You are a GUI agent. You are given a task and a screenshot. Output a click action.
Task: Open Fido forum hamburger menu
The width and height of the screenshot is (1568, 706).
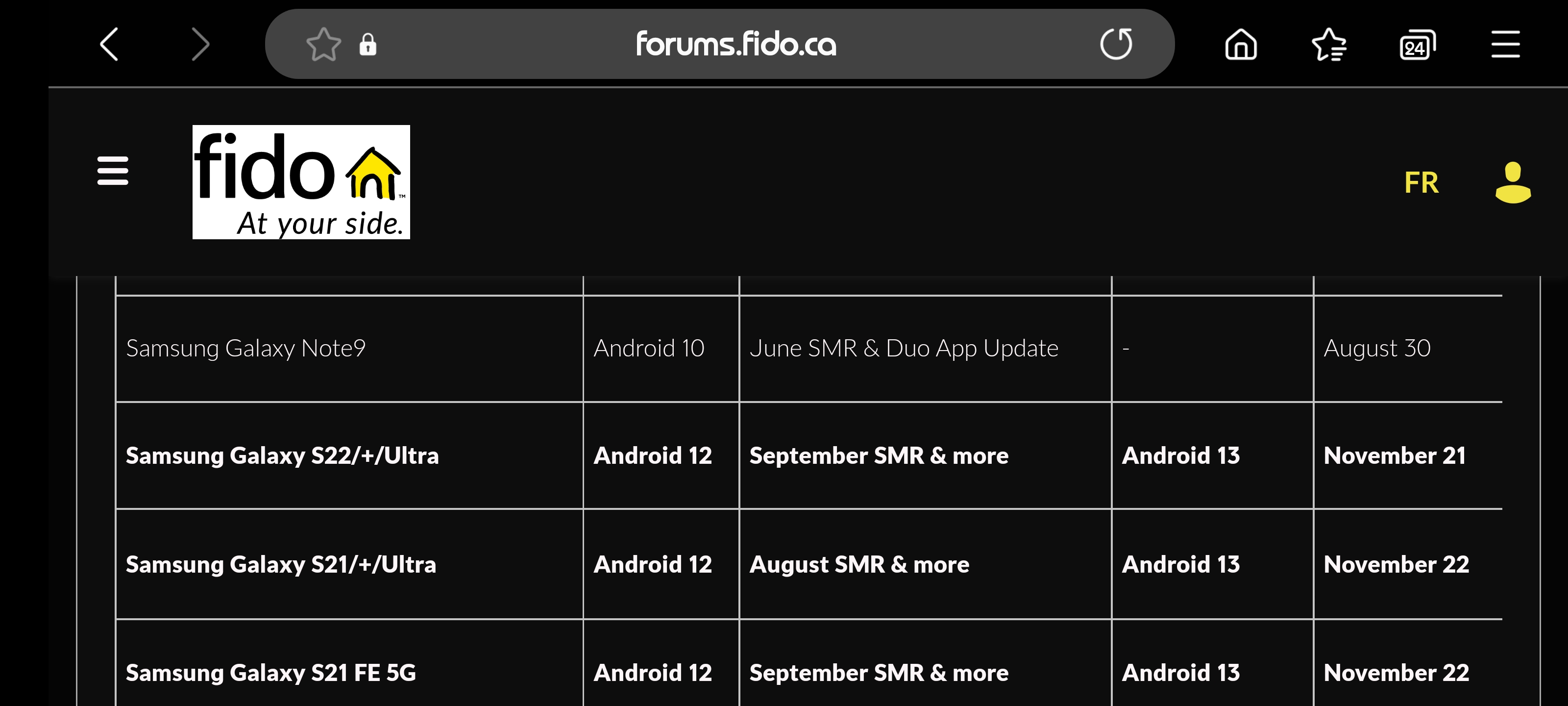pyautogui.click(x=113, y=171)
